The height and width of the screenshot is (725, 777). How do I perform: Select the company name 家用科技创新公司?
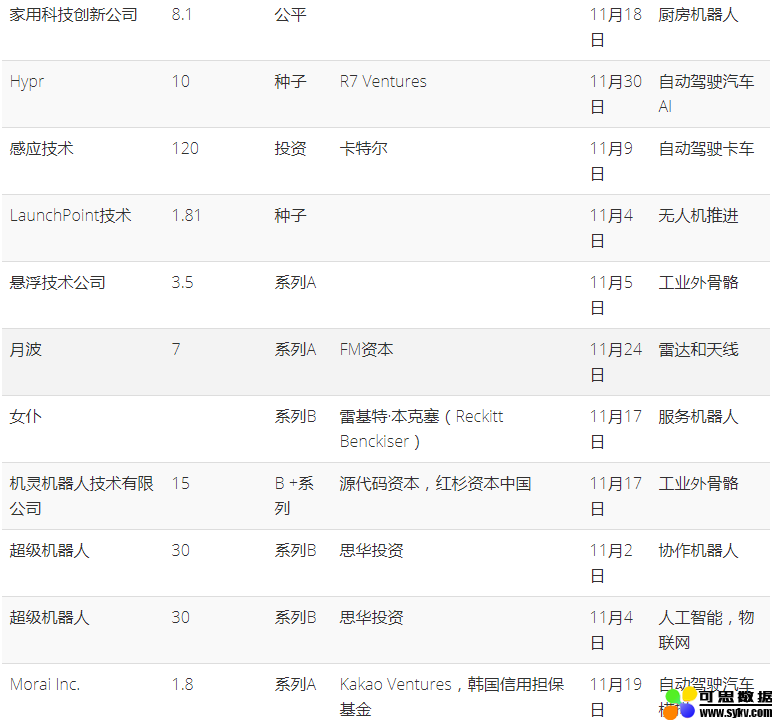[73, 14]
